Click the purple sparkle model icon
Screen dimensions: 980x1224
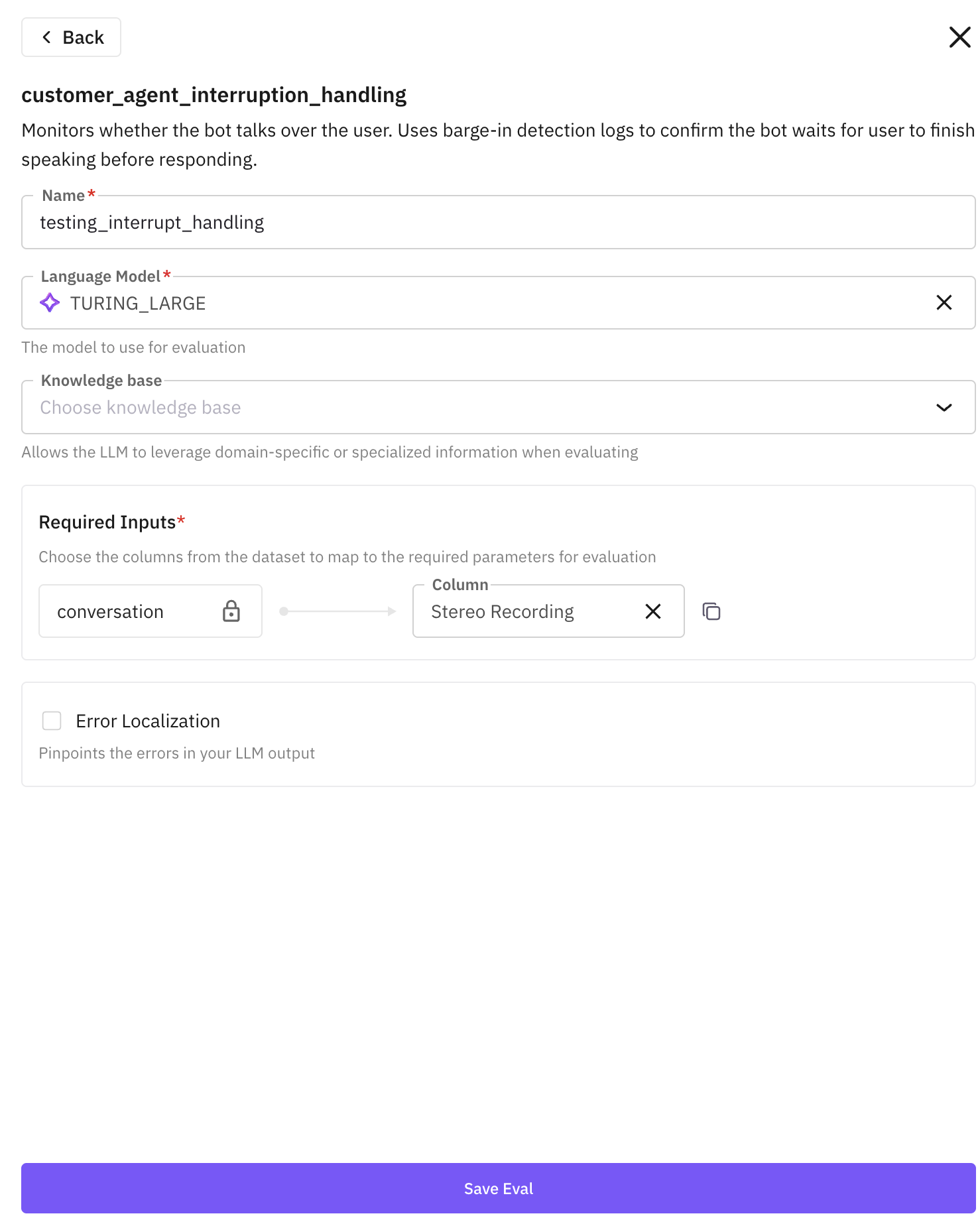(50, 303)
